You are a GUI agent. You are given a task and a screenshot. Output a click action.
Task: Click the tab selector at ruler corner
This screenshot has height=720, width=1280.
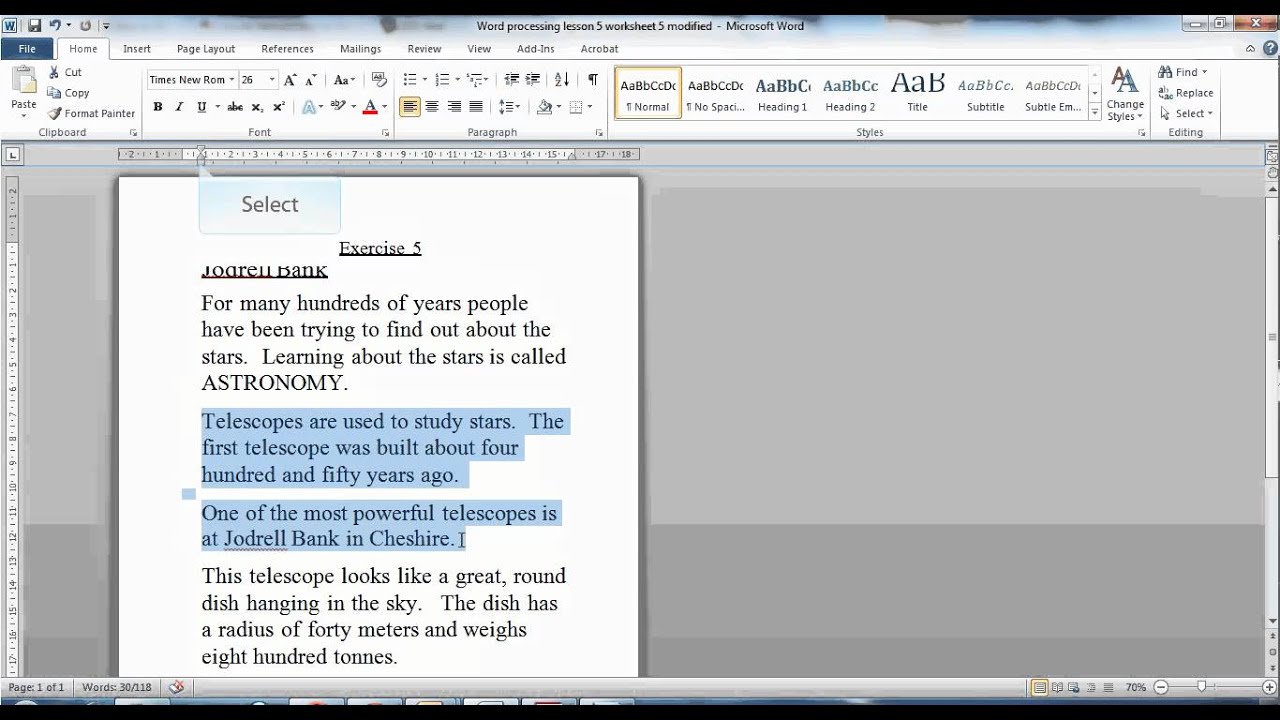(13, 154)
